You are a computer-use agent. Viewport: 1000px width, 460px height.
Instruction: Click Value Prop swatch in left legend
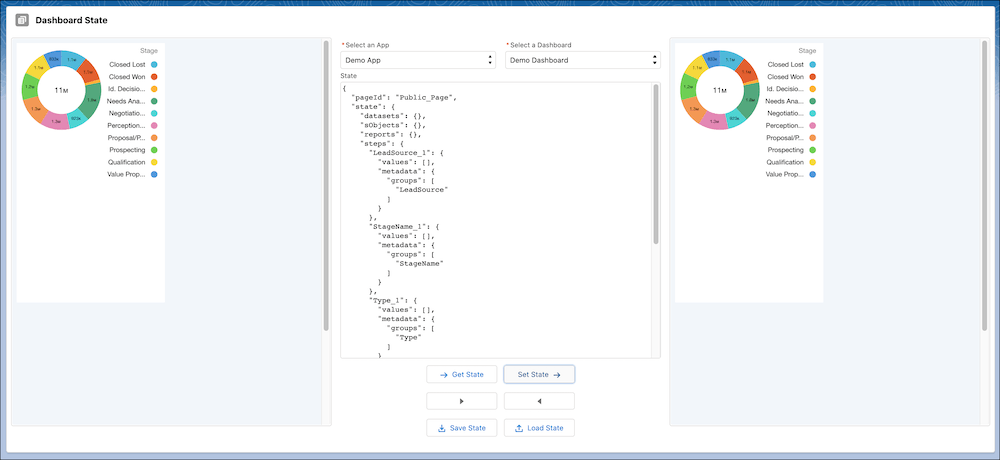click(154, 174)
